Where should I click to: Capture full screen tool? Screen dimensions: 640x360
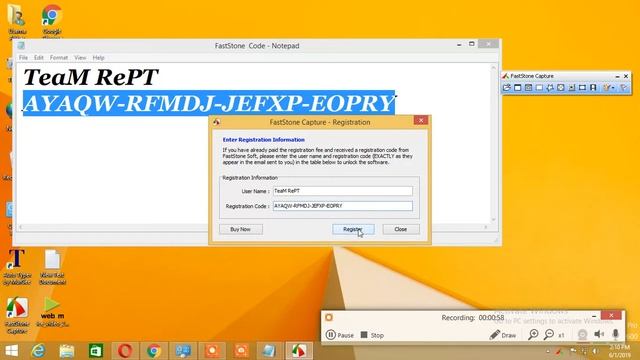click(560, 87)
